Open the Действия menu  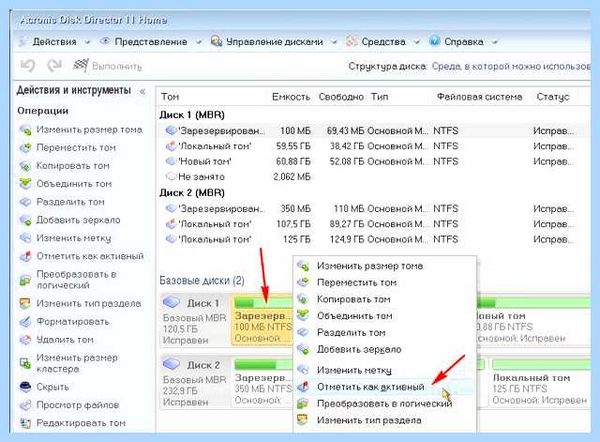click(54, 42)
